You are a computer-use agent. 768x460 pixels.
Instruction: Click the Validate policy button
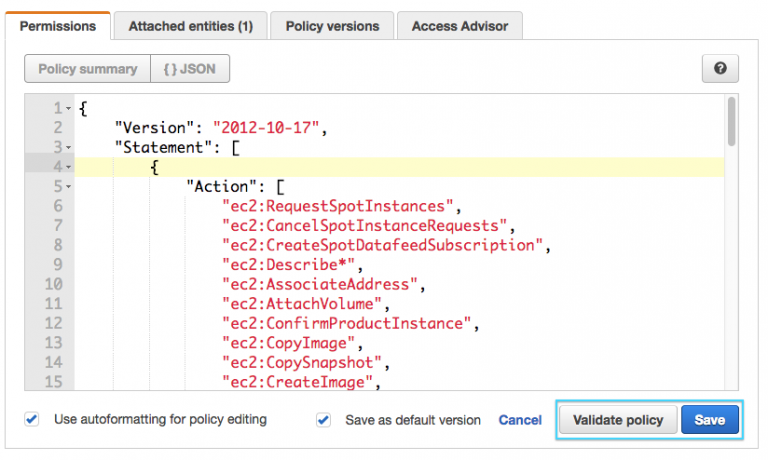[618, 420]
